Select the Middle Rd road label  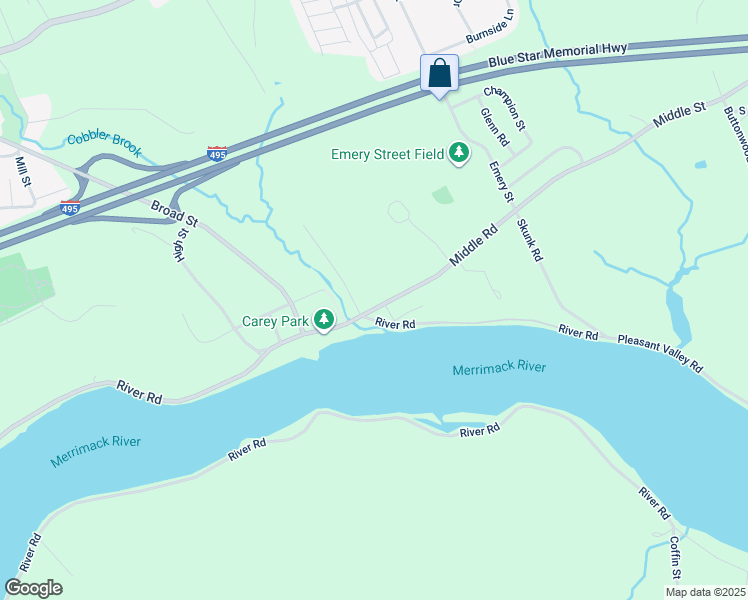474,245
